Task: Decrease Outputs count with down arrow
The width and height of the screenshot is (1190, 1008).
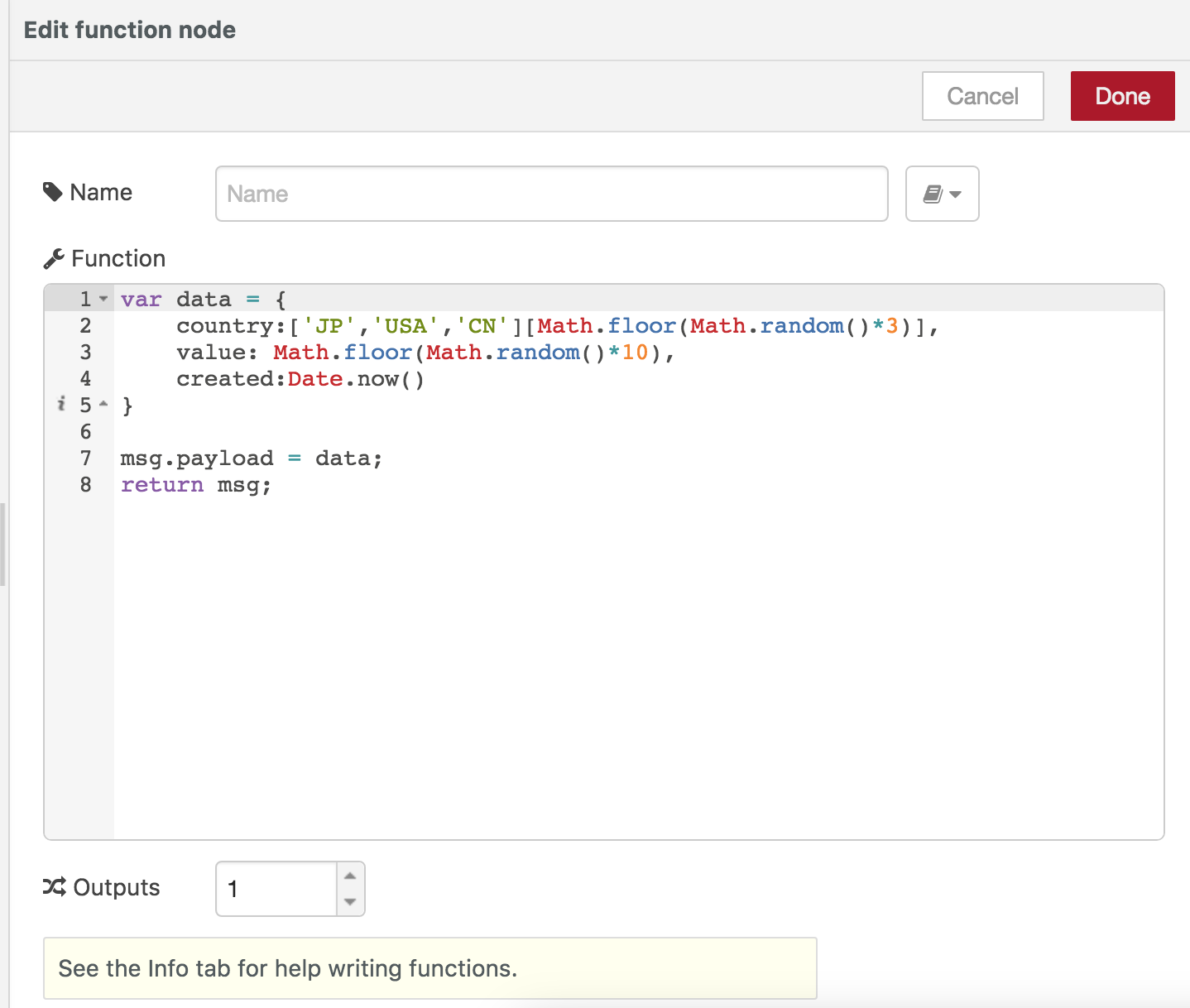Action: [350, 902]
